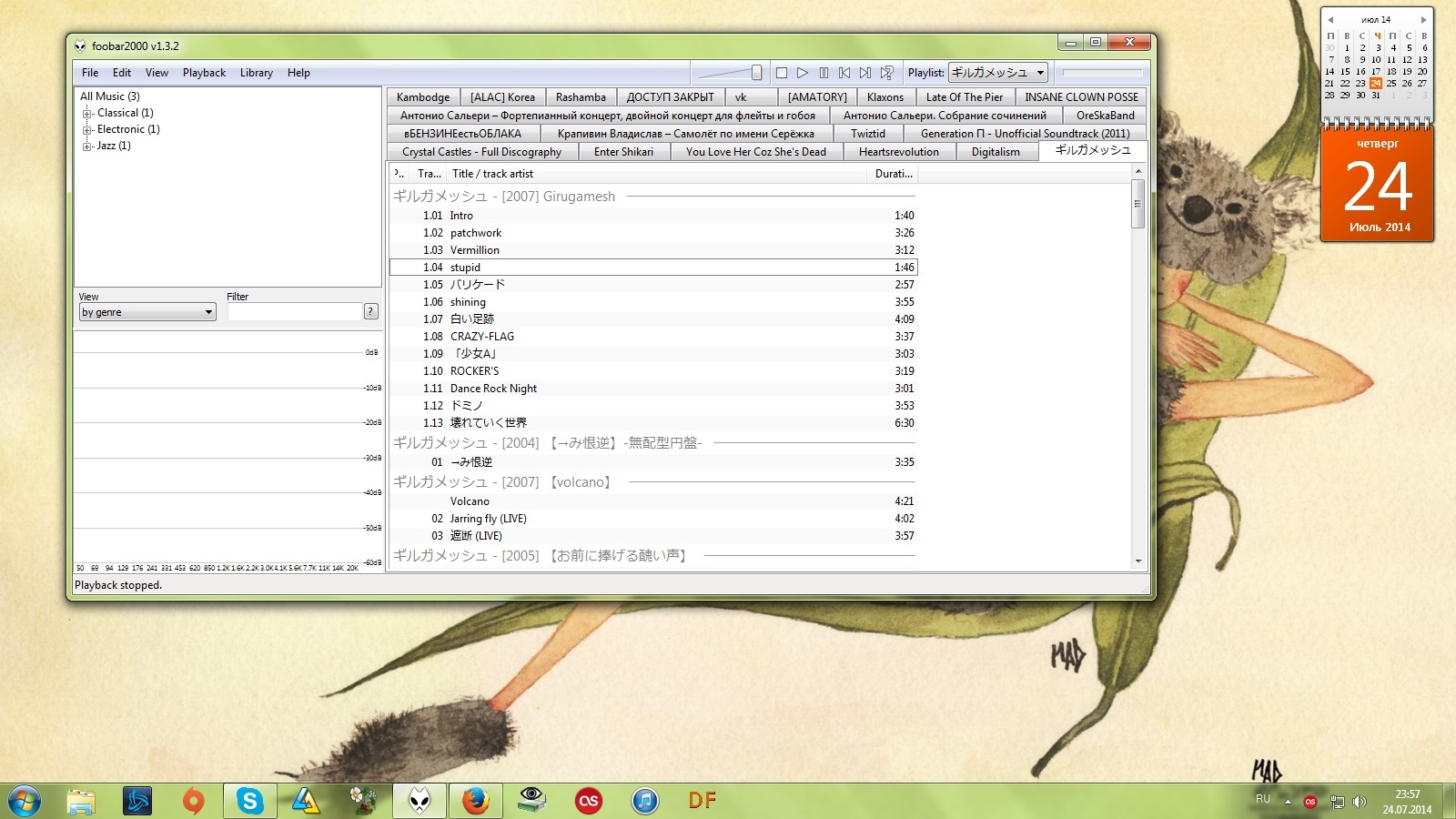Switch to the Crystal Castles playlist tab
Viewport: 1456px width, 819px height.
[x=481, y=152]
